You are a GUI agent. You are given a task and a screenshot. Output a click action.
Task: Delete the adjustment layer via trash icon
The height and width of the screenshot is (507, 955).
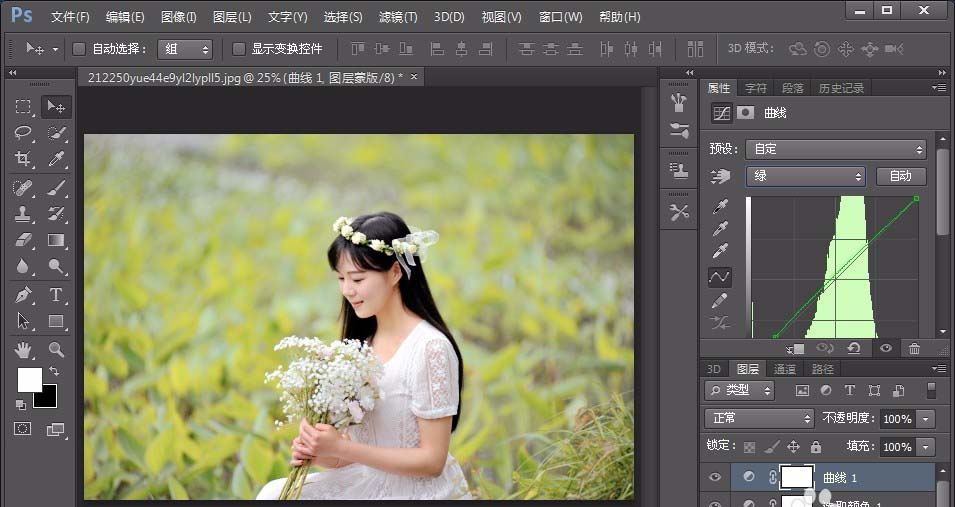(914, 349)
